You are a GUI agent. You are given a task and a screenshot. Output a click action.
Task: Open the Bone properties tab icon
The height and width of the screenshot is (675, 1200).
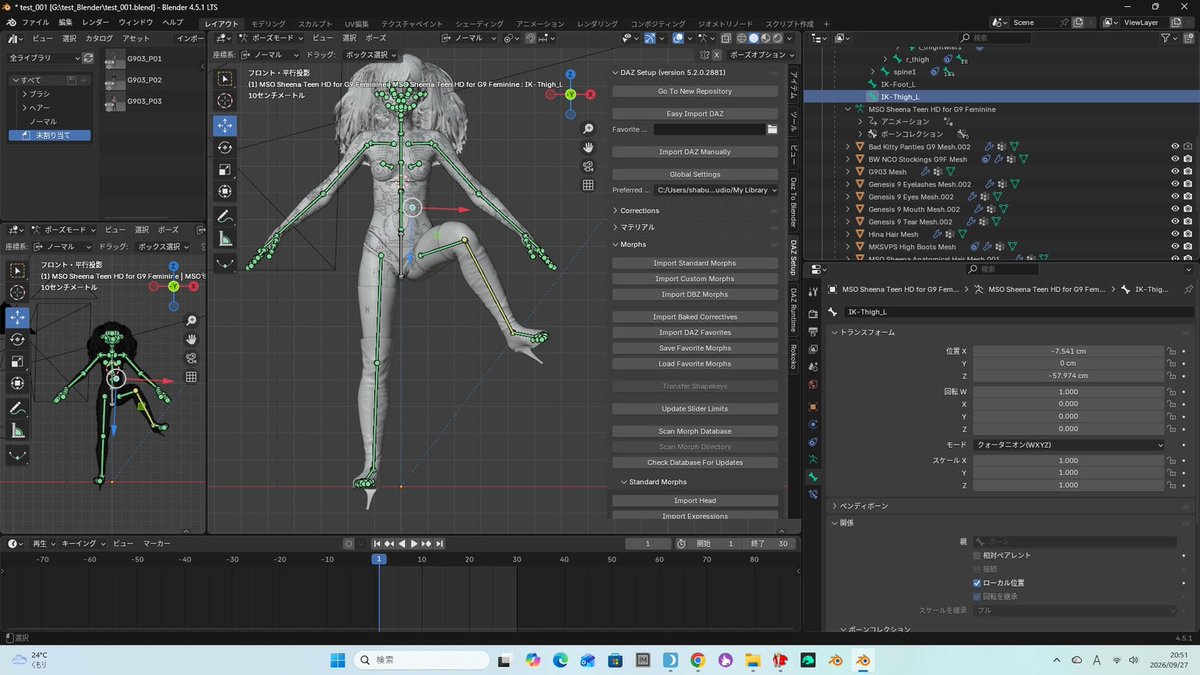tap(813, 477)
